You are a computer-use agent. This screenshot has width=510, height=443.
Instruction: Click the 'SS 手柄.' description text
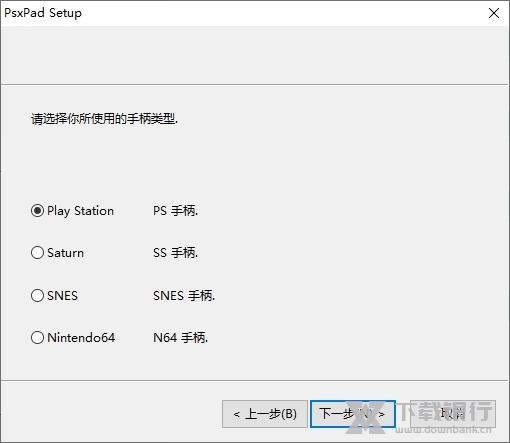175,253
